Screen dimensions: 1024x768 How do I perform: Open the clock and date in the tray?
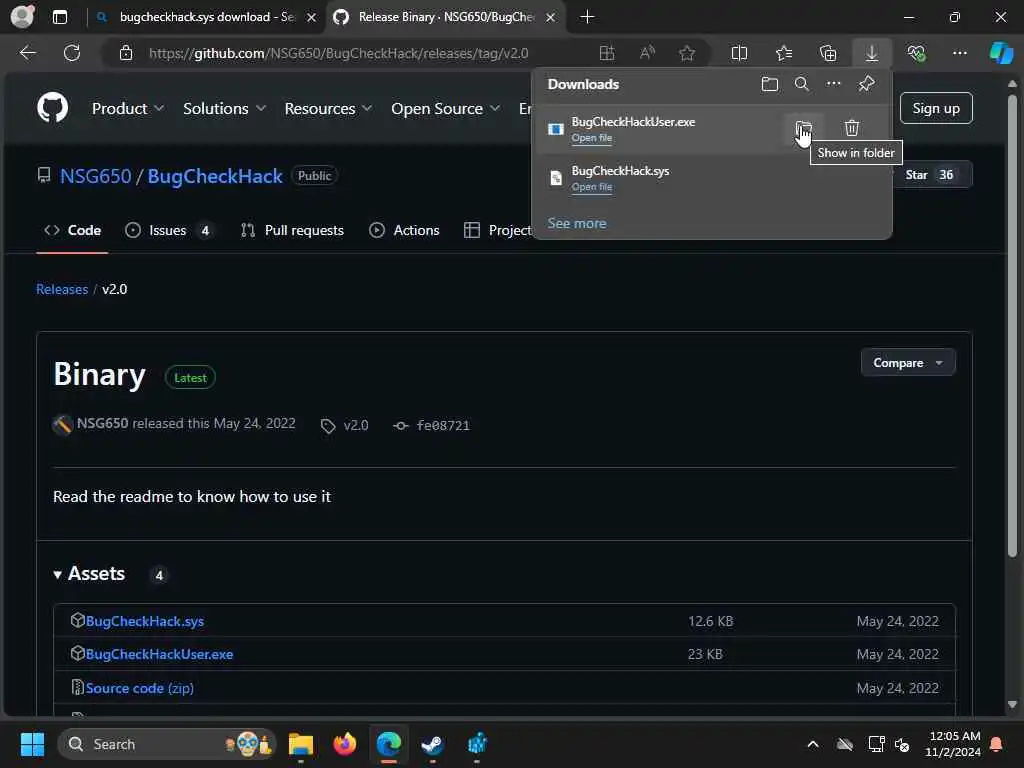pos(953,744)
